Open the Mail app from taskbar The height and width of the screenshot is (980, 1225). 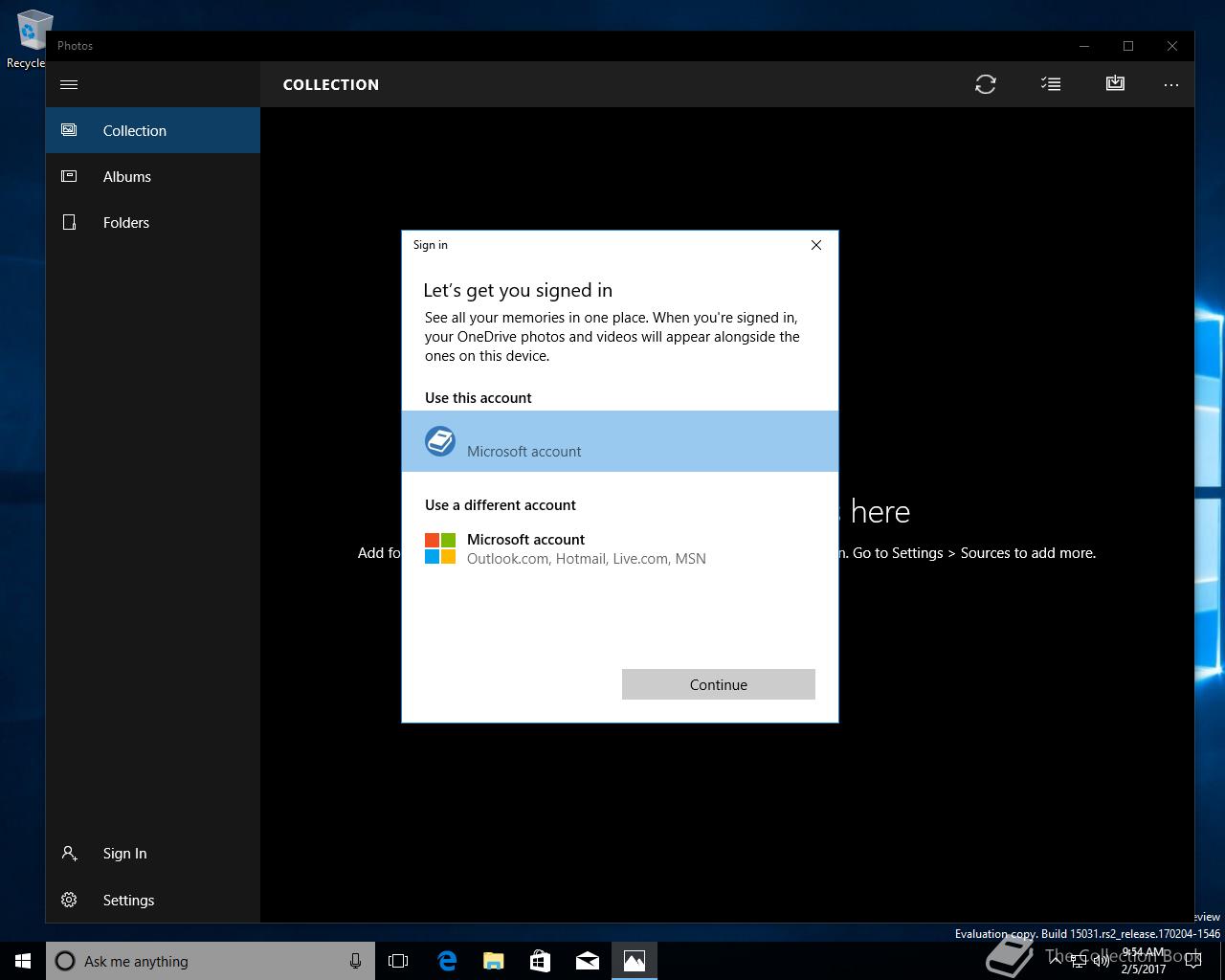click(x=588, y=961)
